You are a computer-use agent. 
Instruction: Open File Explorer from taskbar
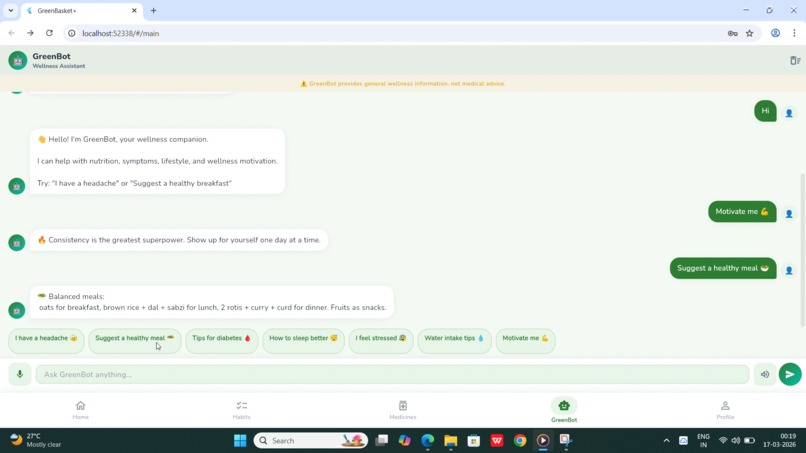[451, 441]
